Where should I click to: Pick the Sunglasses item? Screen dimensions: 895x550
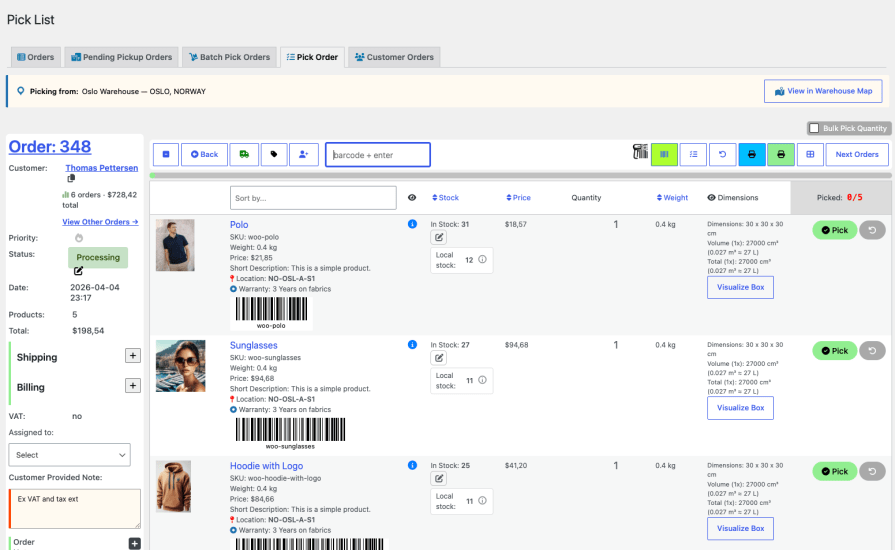834,350
